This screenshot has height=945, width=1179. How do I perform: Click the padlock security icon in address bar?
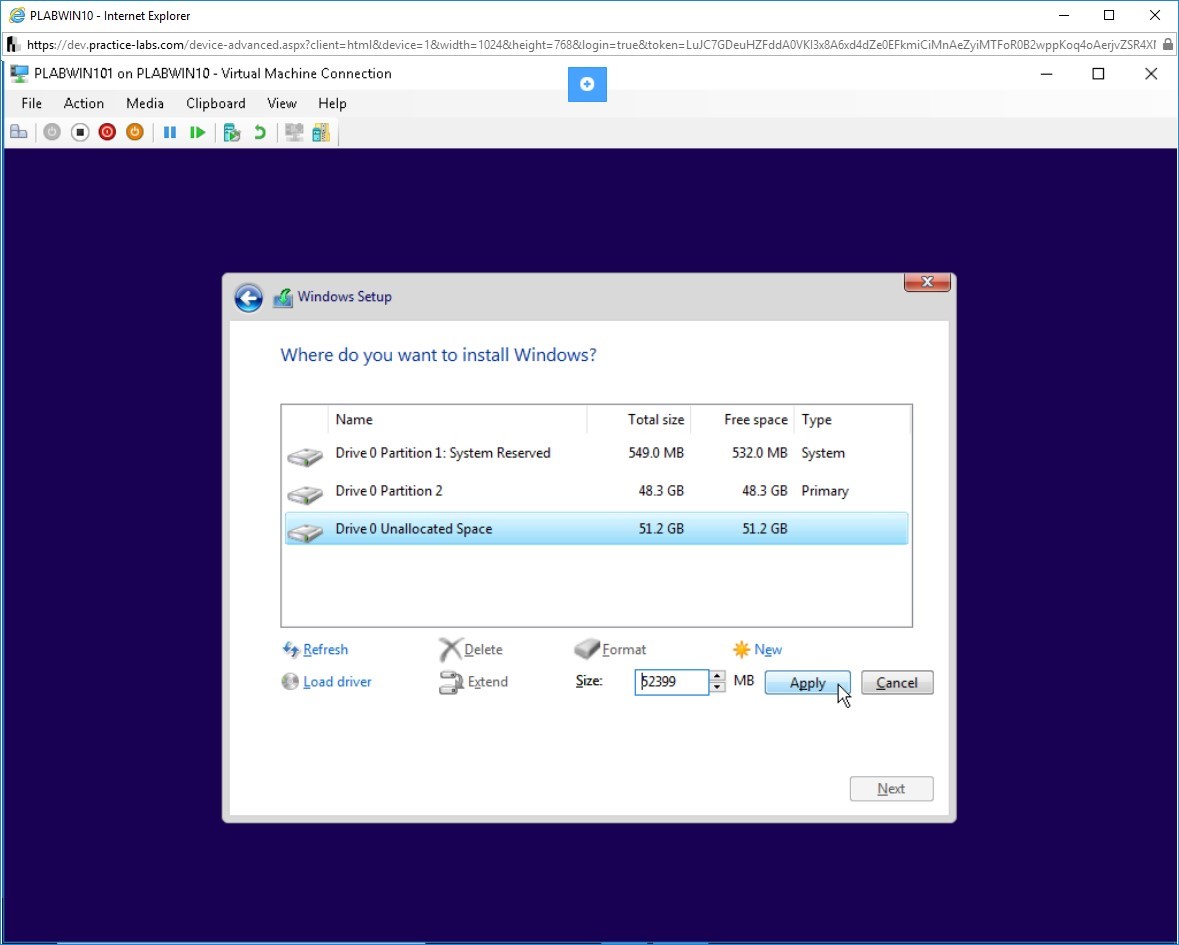tap(1168, 45)
